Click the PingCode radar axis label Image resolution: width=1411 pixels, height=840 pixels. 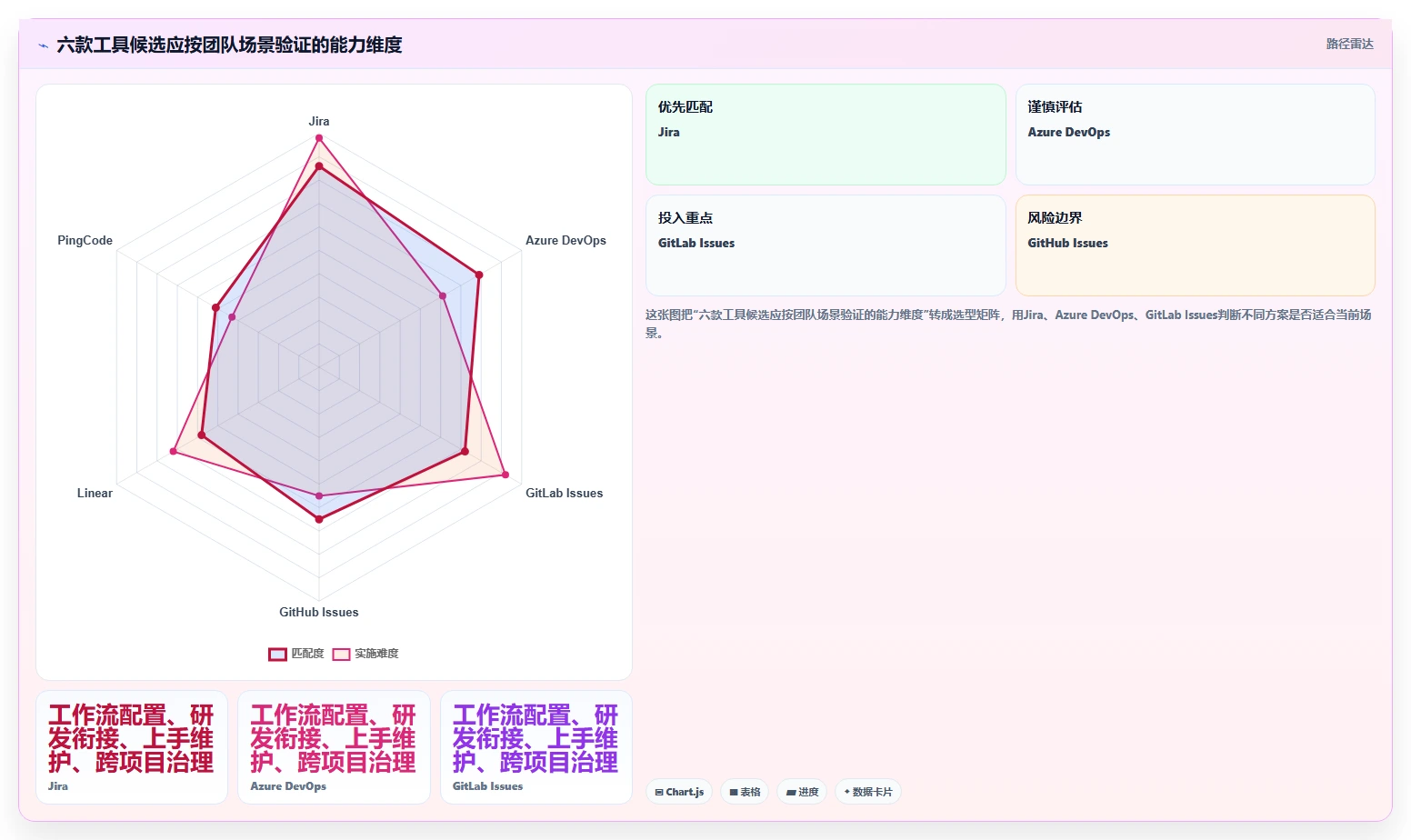[85, 241]
